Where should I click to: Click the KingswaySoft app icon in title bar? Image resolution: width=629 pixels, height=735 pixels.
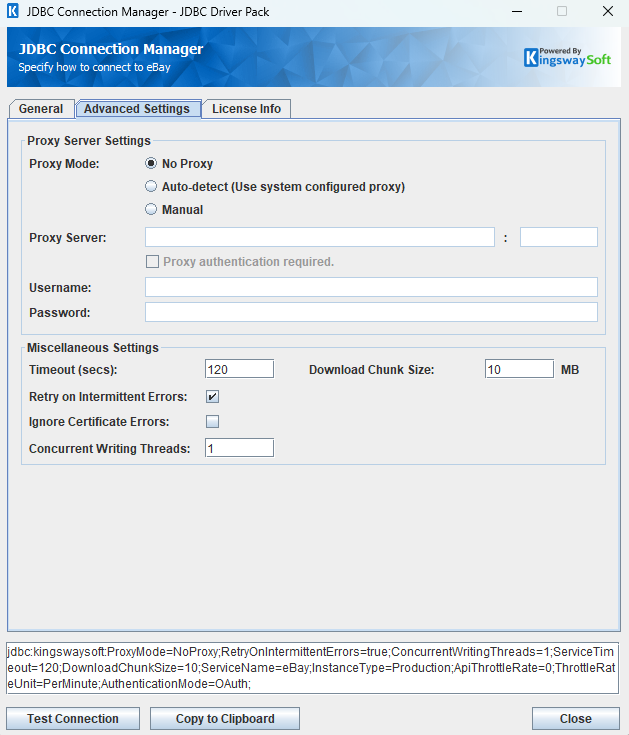[x=13, y=11]
